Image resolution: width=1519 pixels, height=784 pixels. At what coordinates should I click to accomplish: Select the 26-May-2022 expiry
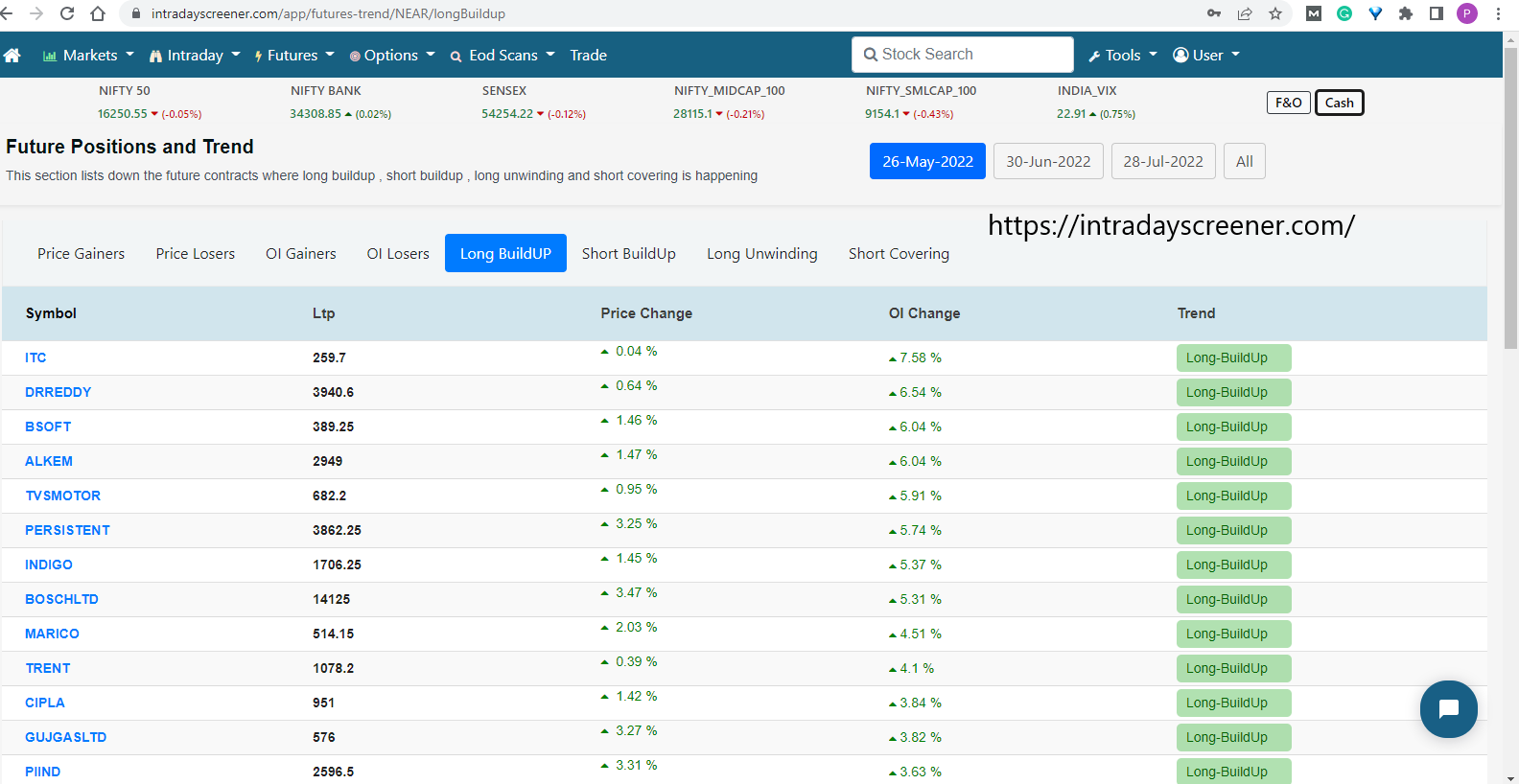pyautogui.click(x=927, y=161)
